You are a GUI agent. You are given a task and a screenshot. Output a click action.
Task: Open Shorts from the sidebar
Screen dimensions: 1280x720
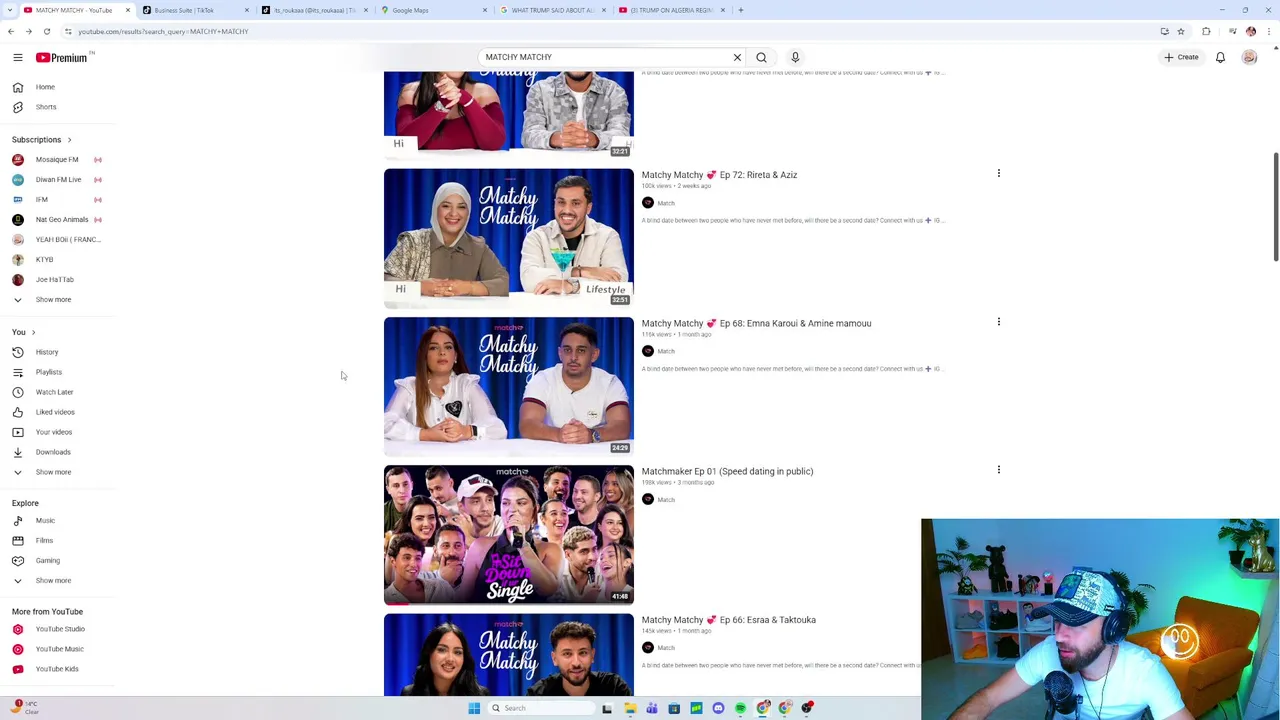pos(46,107)
